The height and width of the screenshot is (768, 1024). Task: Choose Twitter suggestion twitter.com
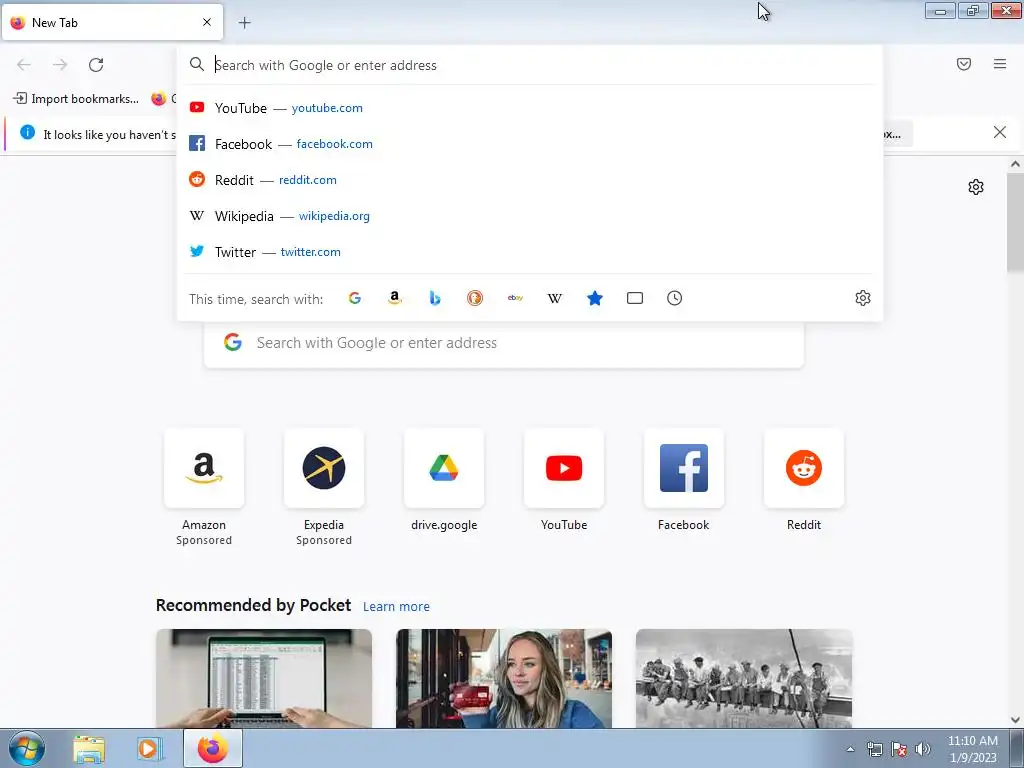[530, 251]
